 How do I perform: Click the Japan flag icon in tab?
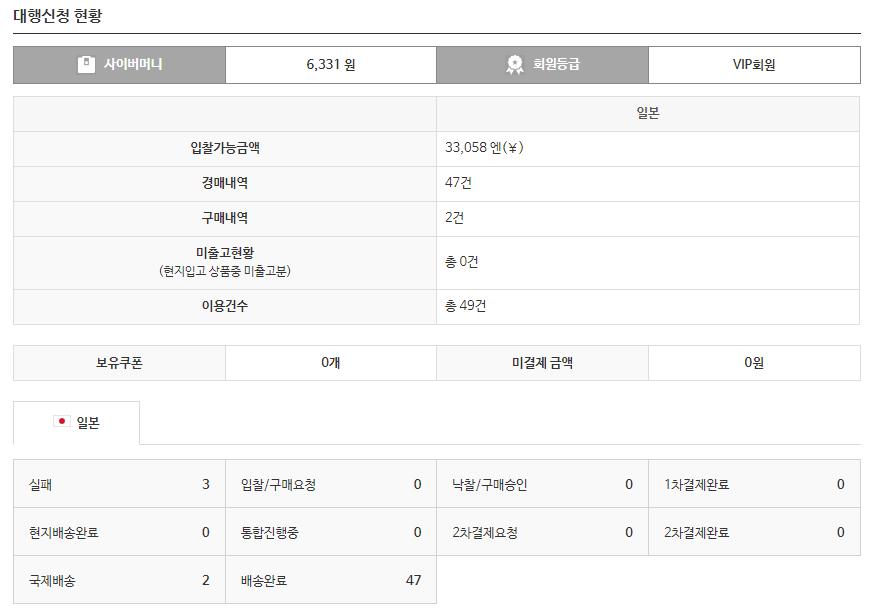62,422
